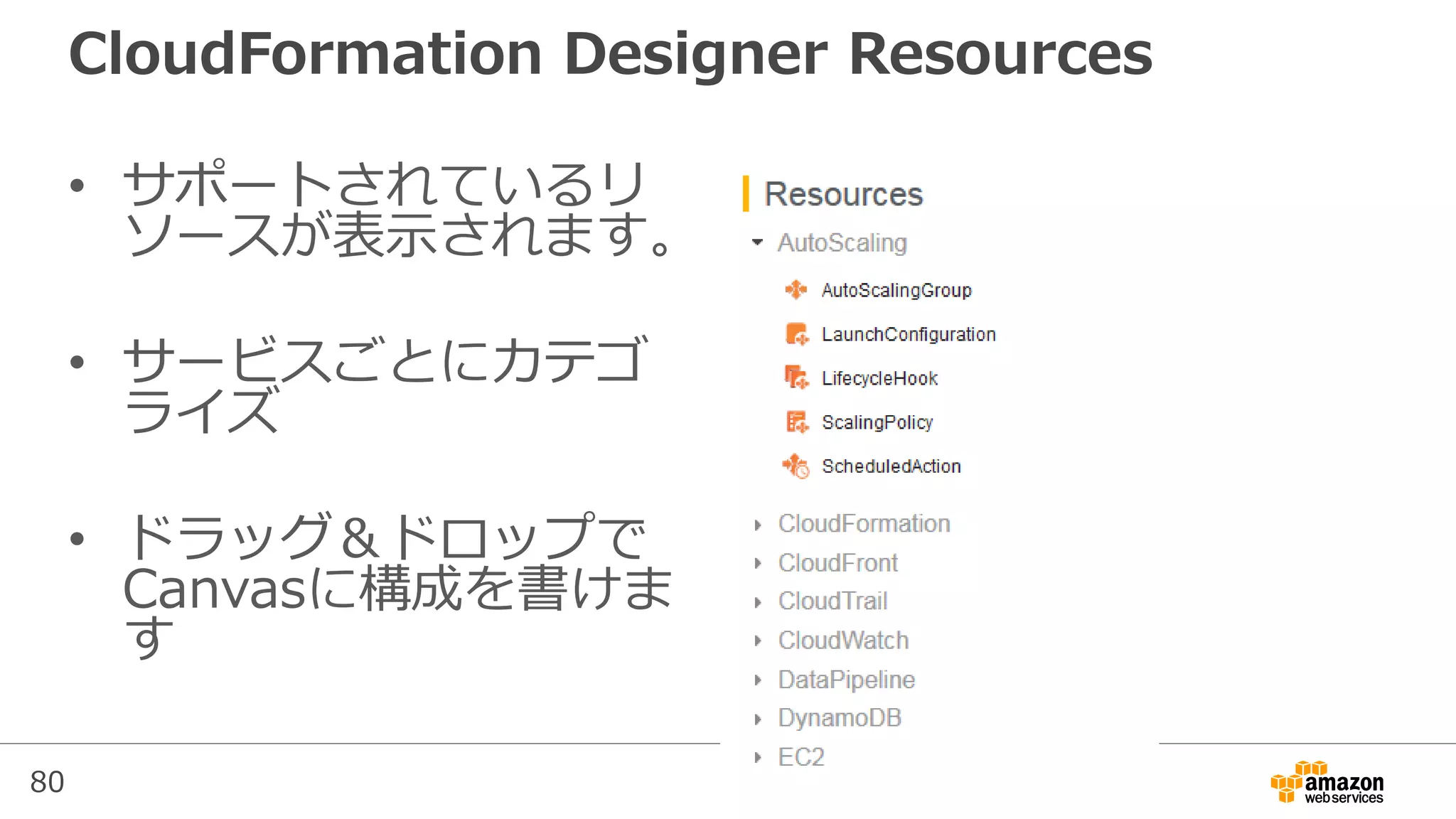This screenshot has height=819, width=1456.
Task: Click the AutoScaling category name
Action: click(x=842, y=243)
